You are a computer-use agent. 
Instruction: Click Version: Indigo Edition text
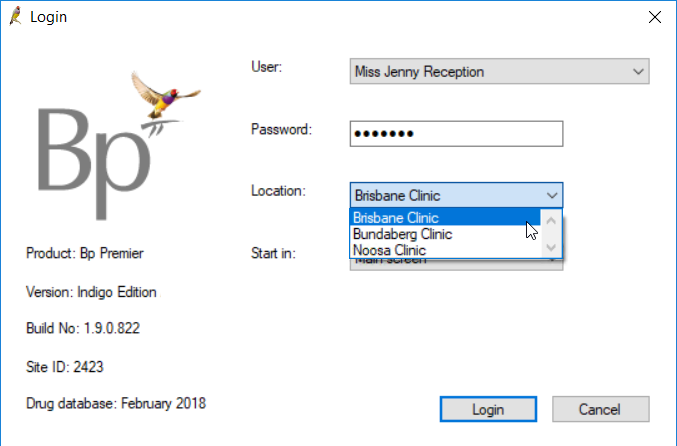[91, 292]
